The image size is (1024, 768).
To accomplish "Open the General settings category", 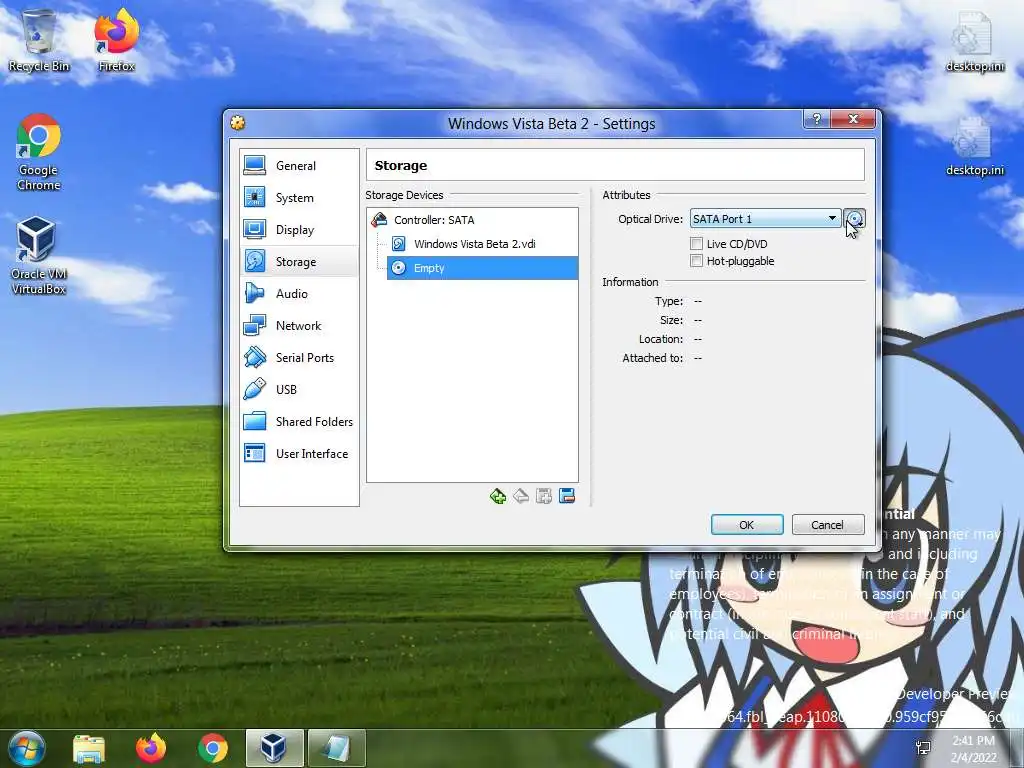I will tap(299, 166).
